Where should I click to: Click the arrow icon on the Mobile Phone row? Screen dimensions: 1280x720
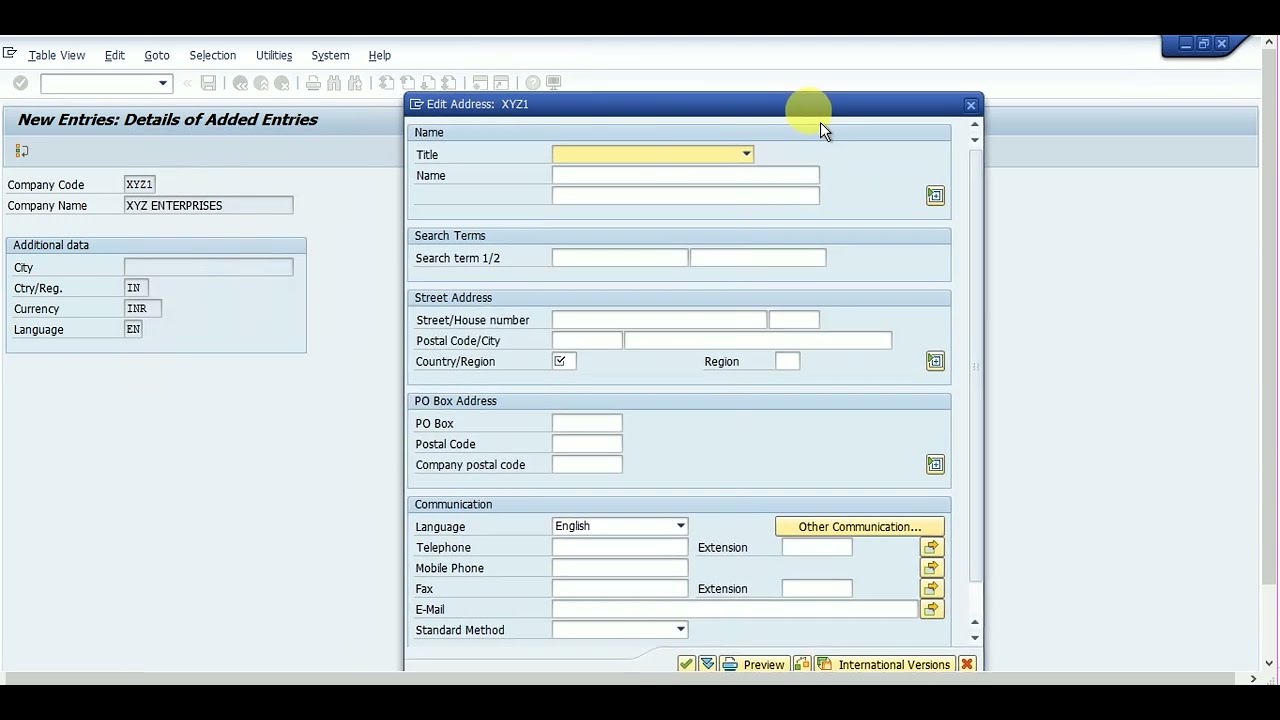point(931,568)
